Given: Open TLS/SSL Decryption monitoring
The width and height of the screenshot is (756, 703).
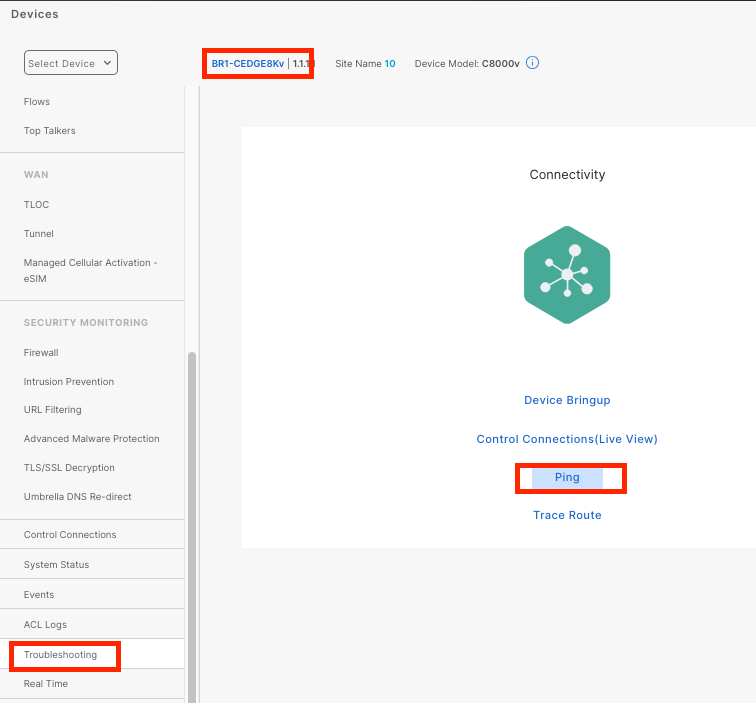Looking at the screenshot, I should pos(69,468).
